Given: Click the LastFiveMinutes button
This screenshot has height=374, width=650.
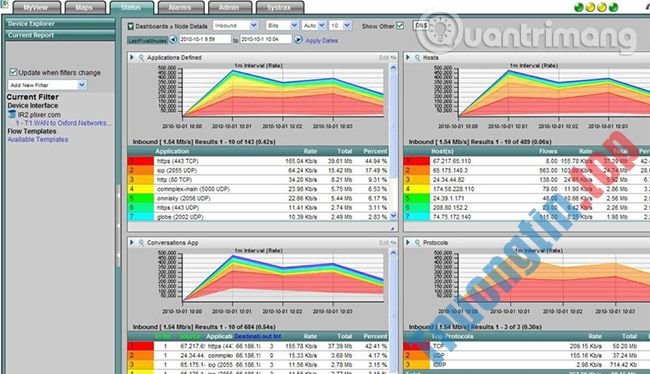Looking at the screenshot, I should tap(147, 40).
